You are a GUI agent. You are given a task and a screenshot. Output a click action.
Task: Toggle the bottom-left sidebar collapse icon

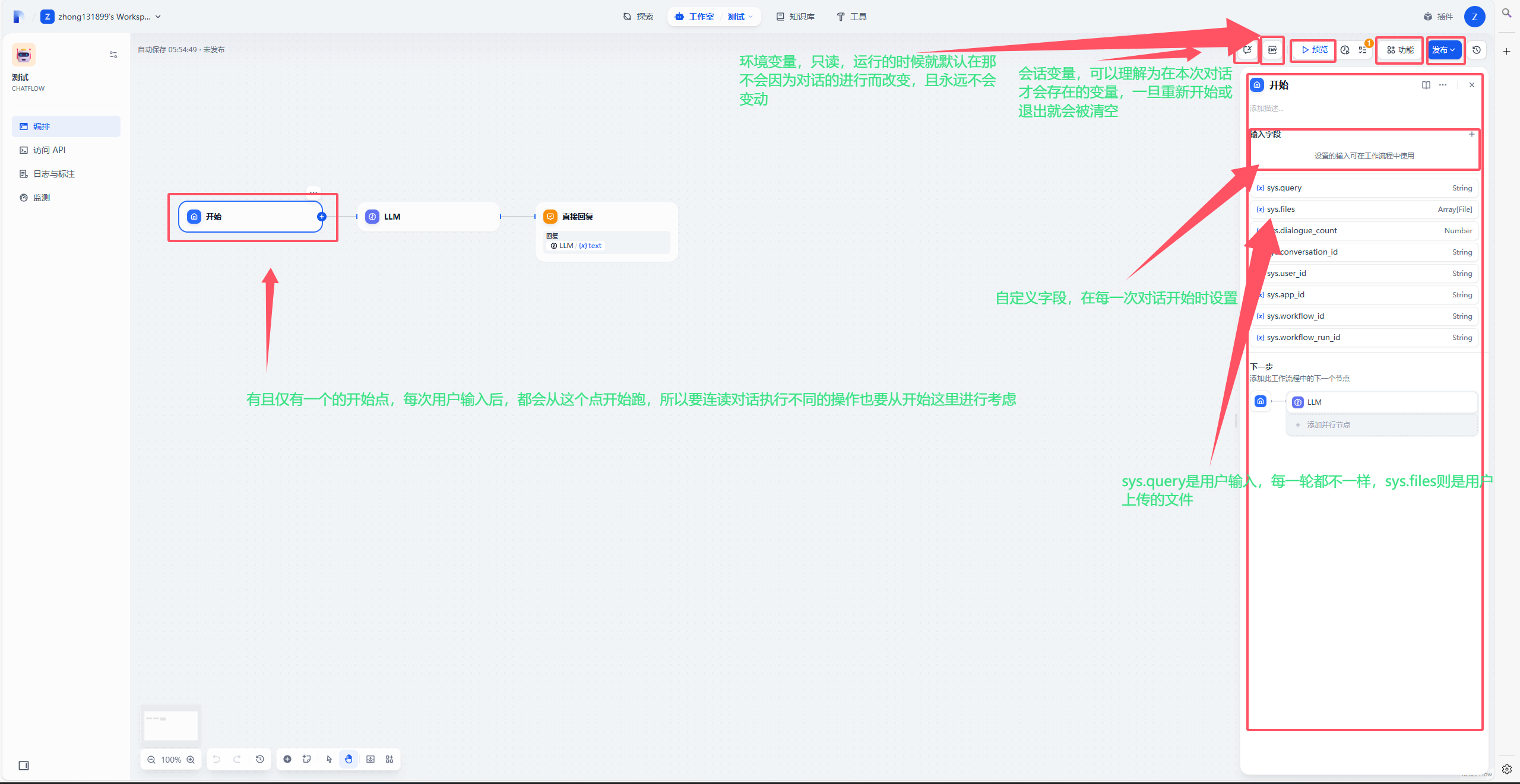point(24,766)
